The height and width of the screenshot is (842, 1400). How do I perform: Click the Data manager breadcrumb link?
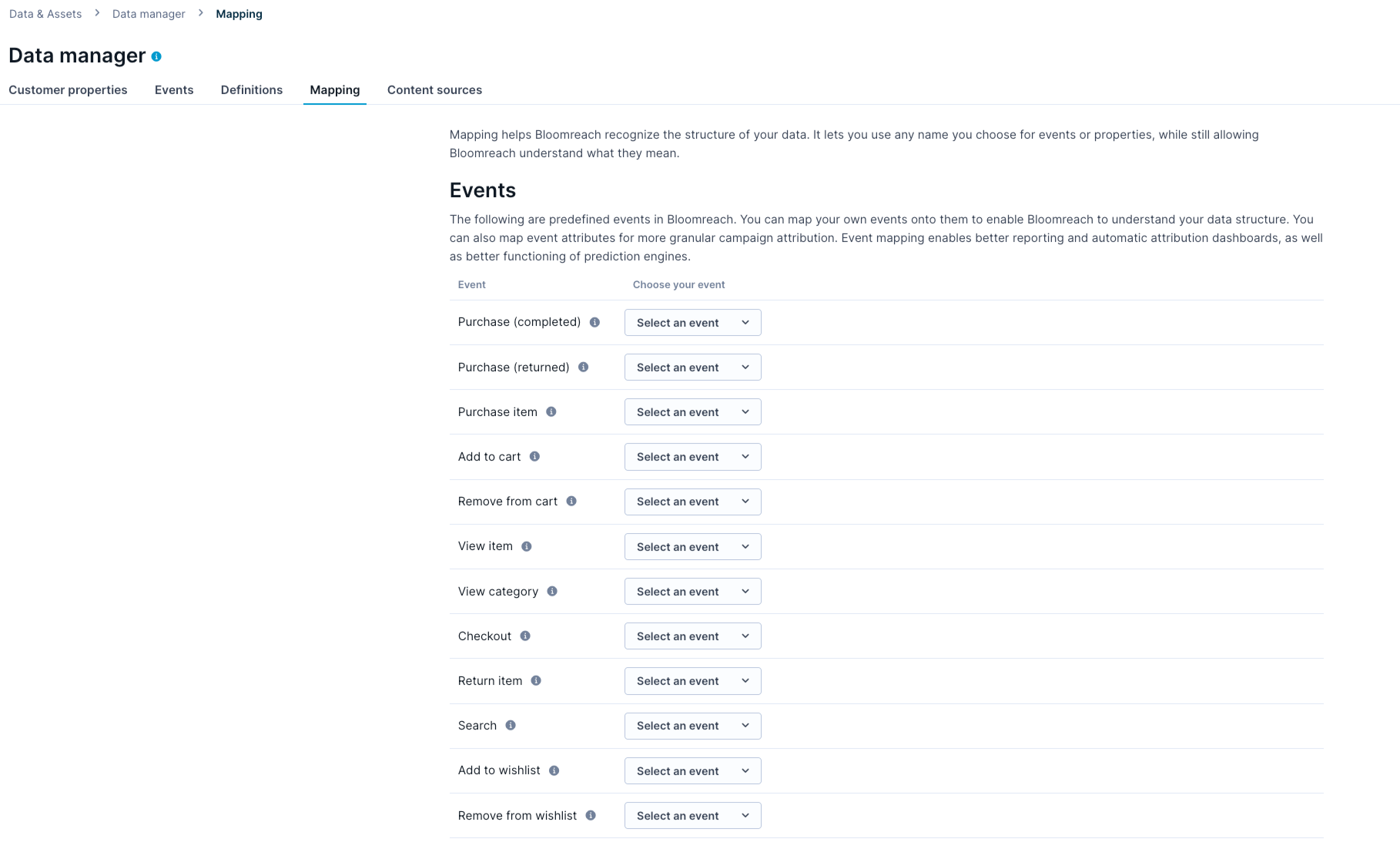(x=148, y=13)
